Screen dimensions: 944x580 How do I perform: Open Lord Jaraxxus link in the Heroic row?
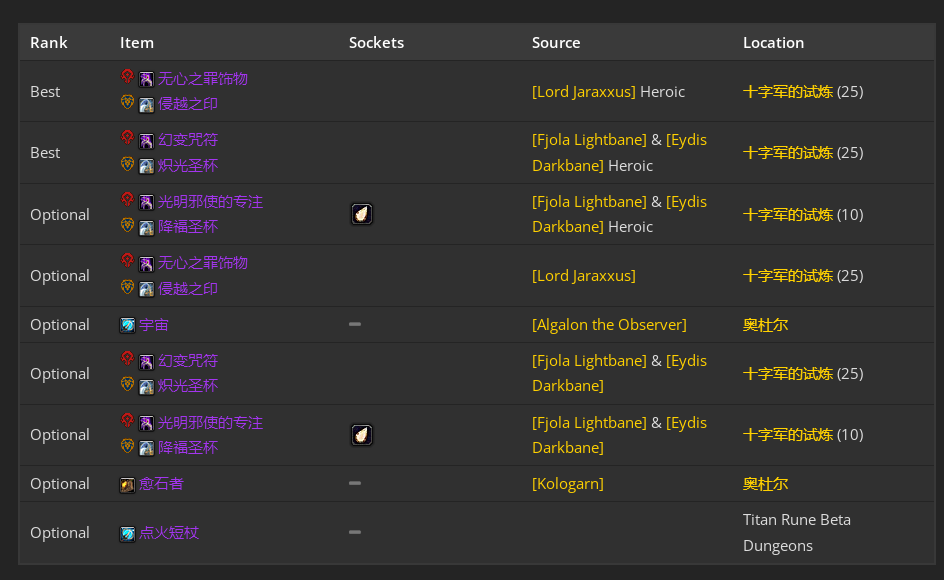tap(583, 92)
